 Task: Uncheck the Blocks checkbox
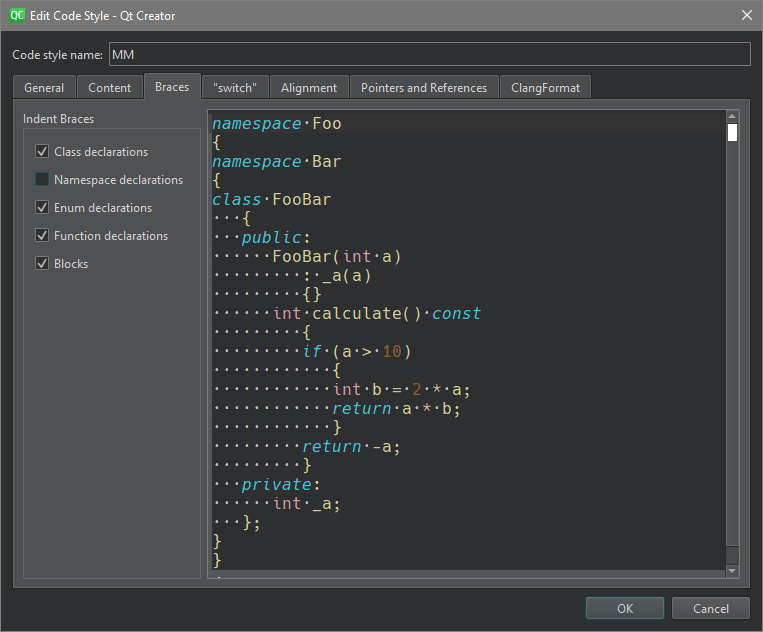[42, 263]
